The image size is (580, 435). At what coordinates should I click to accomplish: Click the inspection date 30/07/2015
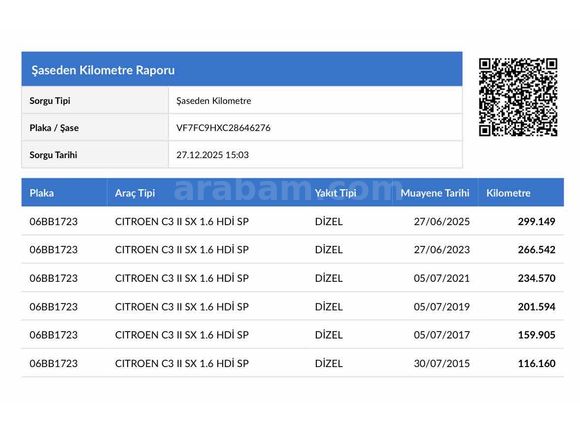[x=442, y=363]
